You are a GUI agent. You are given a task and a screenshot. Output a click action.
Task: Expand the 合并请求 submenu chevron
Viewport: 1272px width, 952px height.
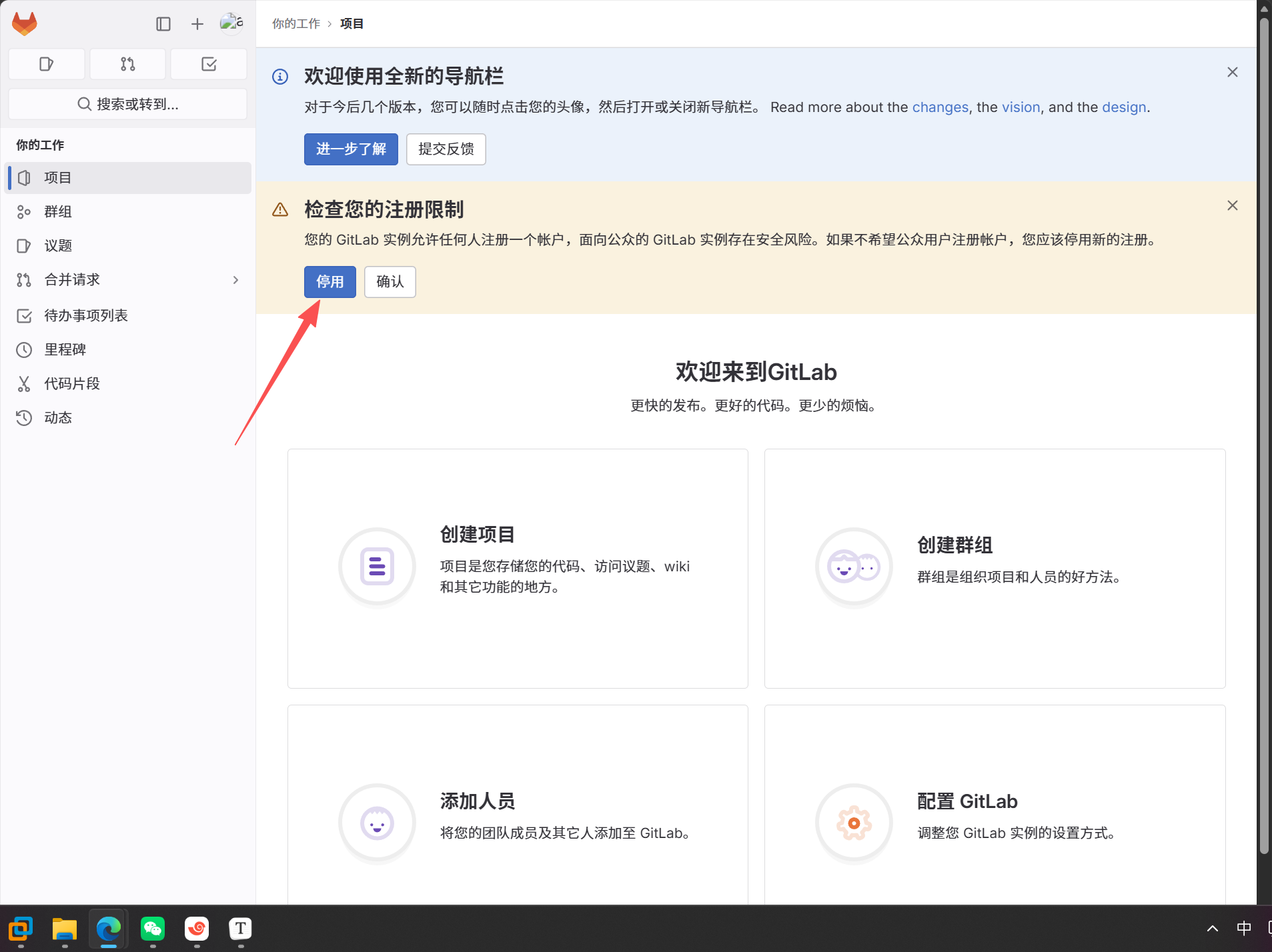(235, 280)
